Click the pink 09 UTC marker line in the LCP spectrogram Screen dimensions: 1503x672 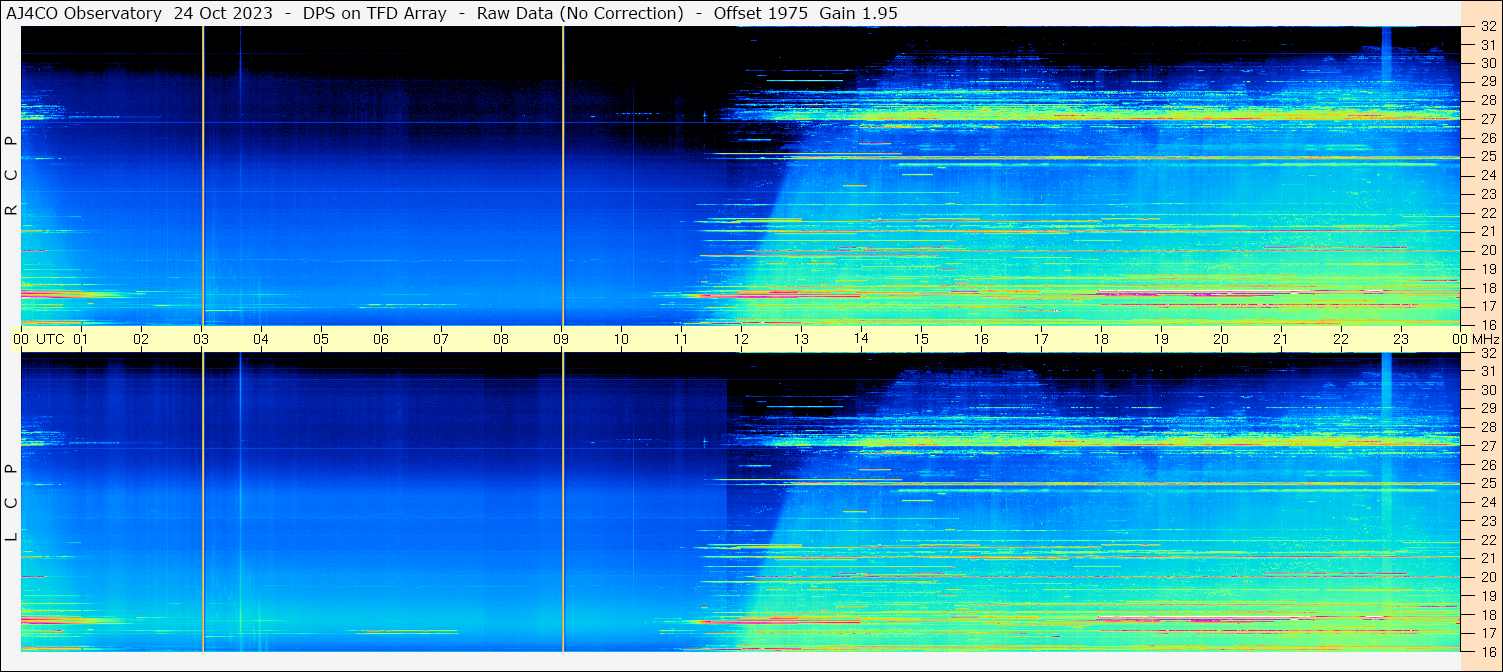pos(563,502)
